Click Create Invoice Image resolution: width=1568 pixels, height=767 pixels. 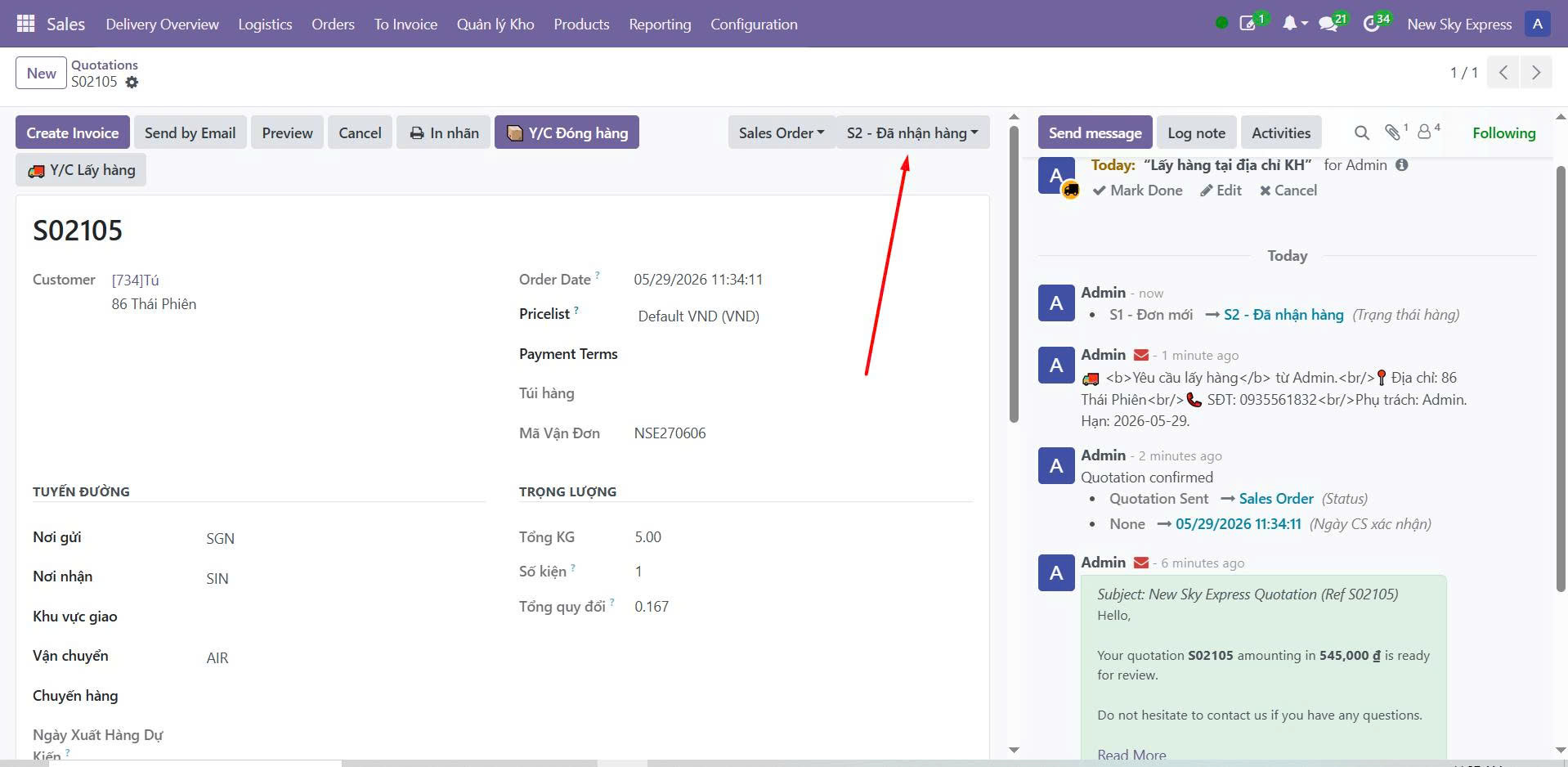(72, 132)
